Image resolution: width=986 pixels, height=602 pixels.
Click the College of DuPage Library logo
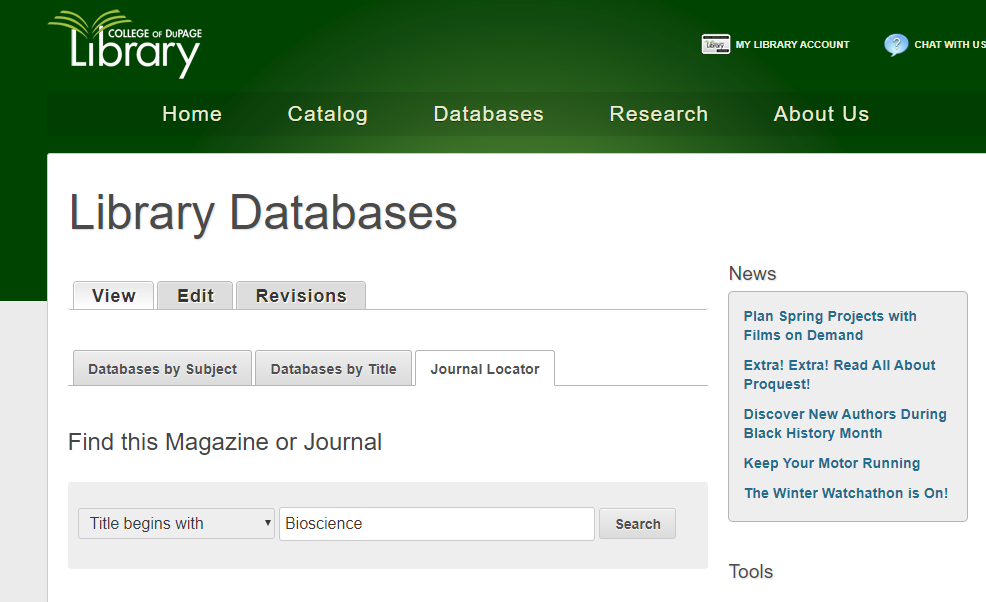[125, 44]
